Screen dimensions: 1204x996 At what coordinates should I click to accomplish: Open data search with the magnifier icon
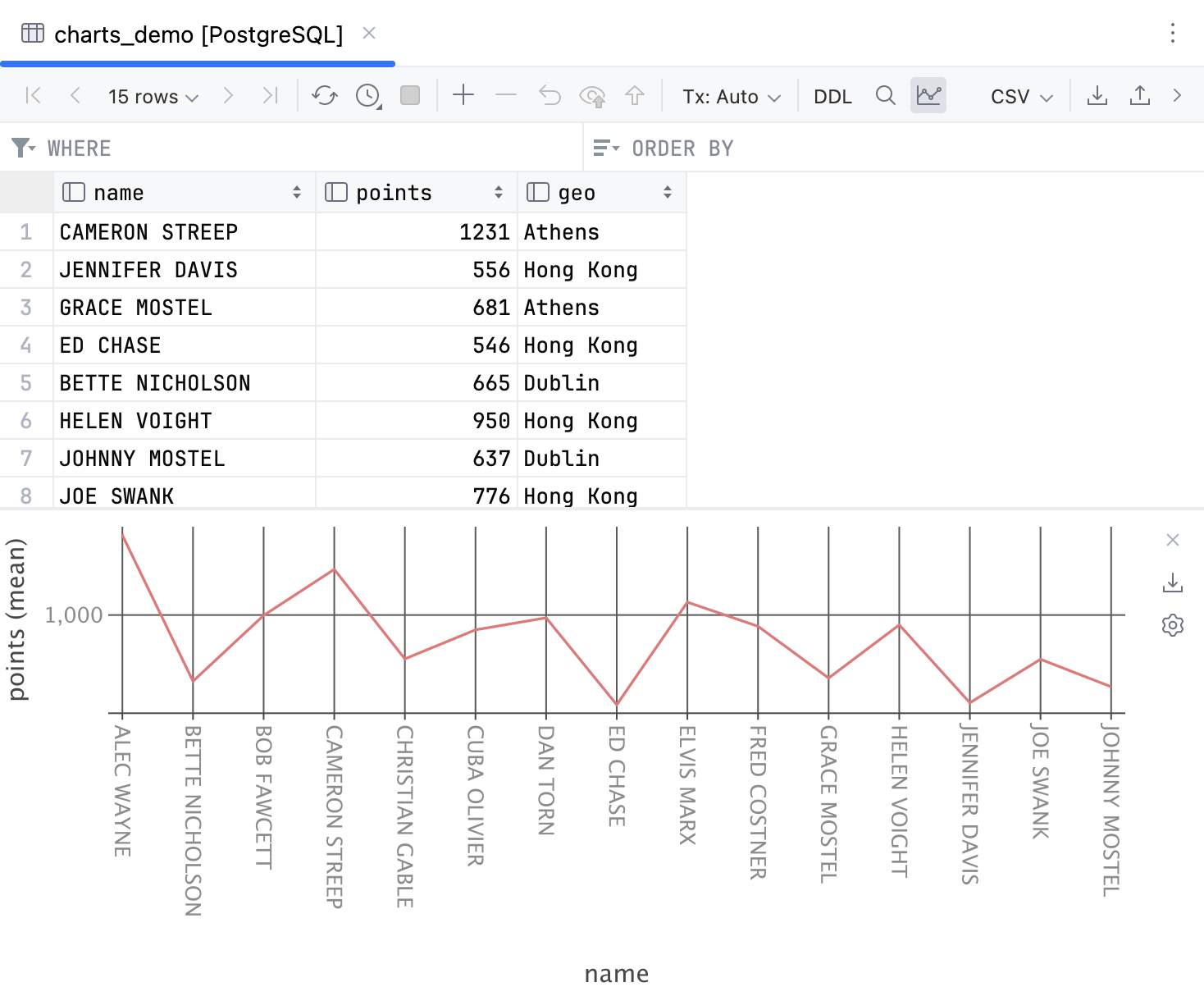click(885, 95)
